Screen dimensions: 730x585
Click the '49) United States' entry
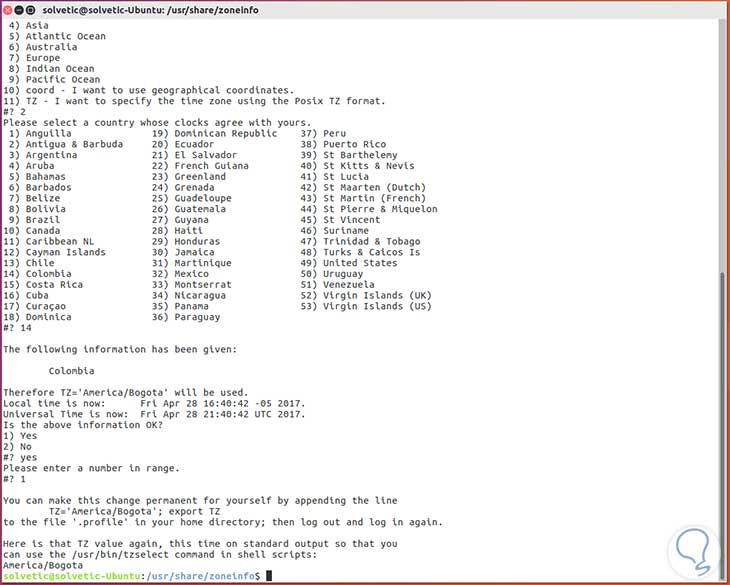[x=349, y=263]
